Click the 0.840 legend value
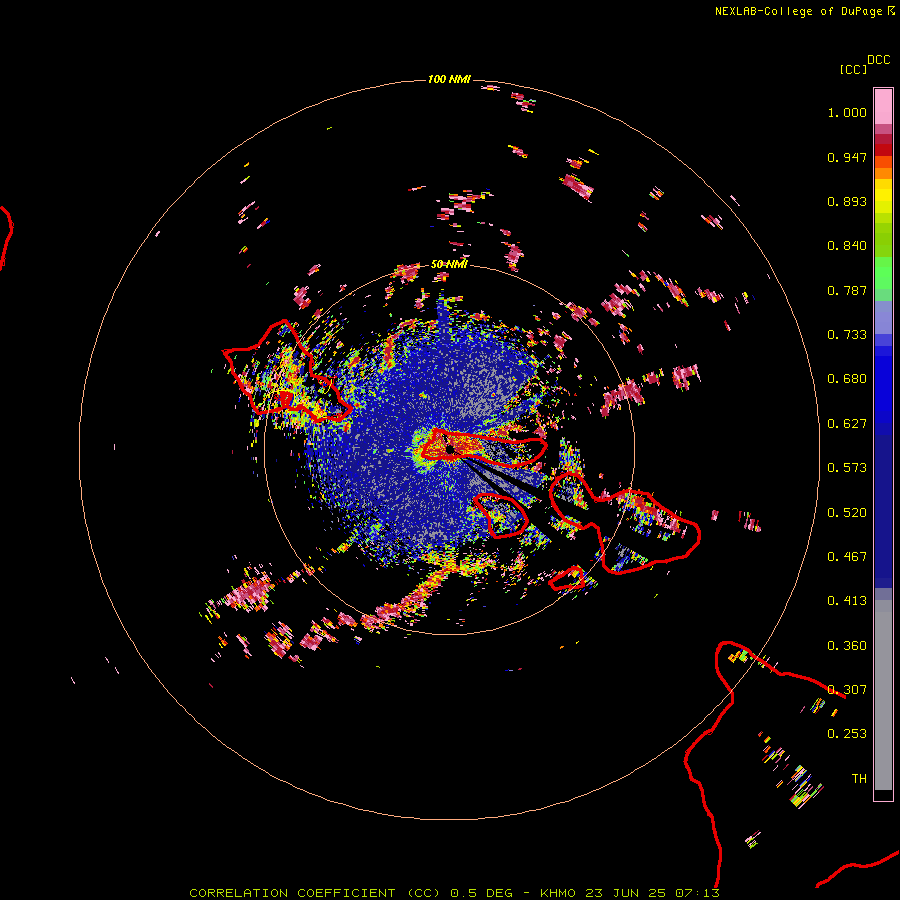 tap(847, 246)
